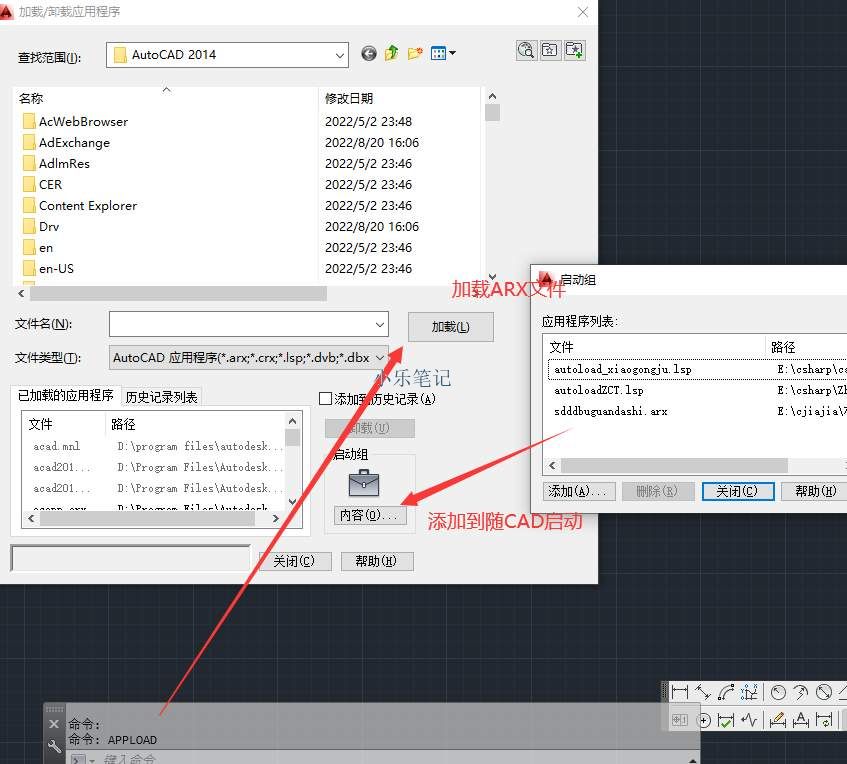The width and height of the screenshot is (847, 764).
Task: Click File column header in loaded applications
Action: (x=64, y=424)
